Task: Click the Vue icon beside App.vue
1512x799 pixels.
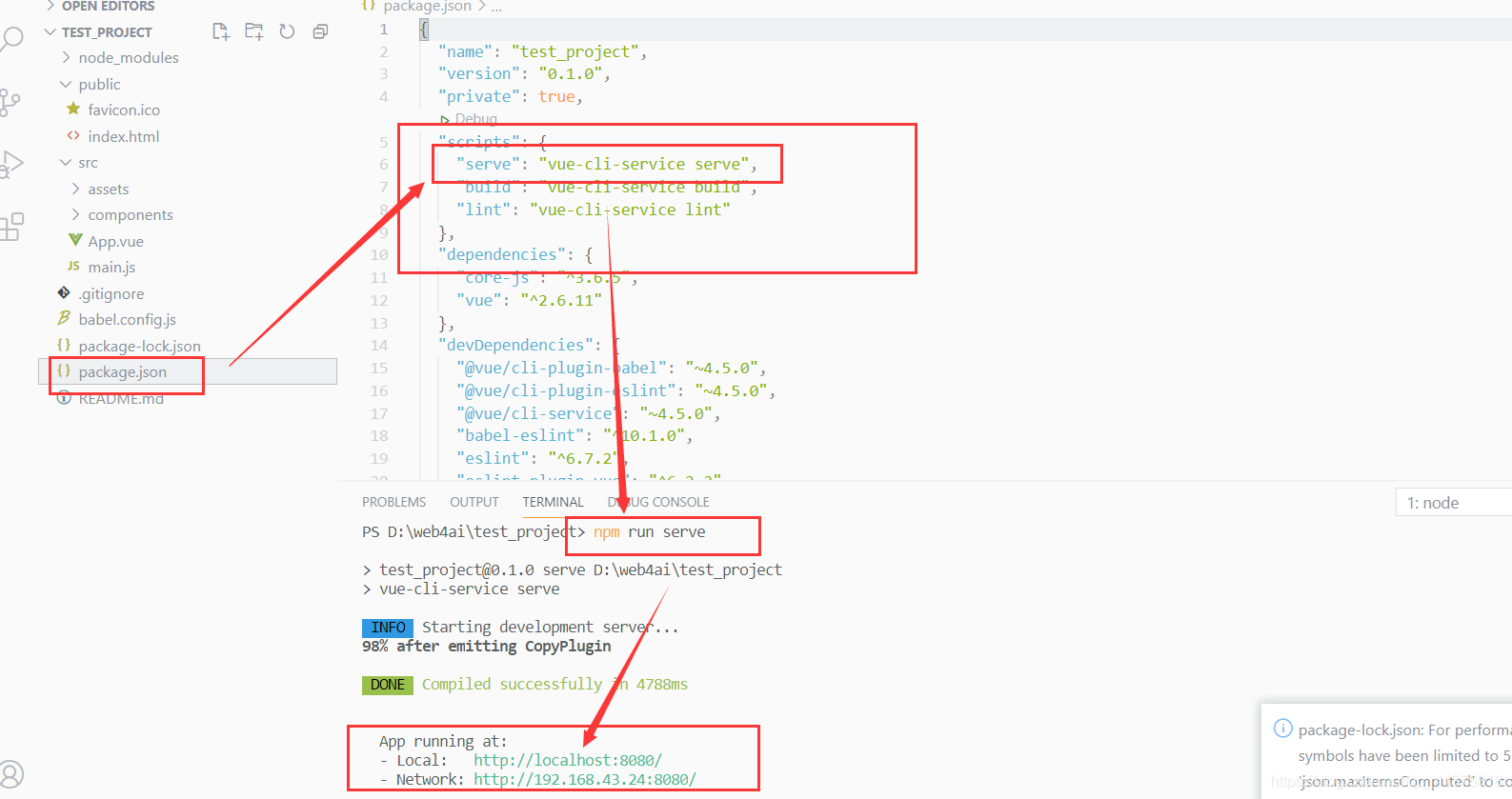Action: coord(75,240)
